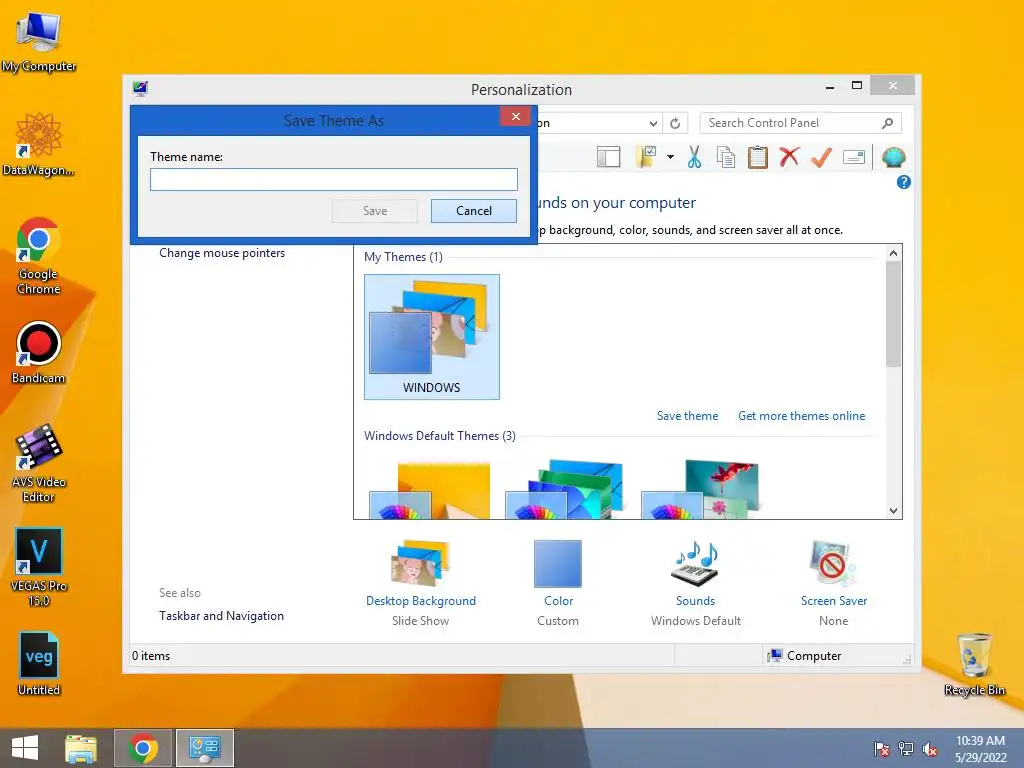Image resolution: width=1024 pixels, height=768 pixels.
Task: Click scroll up arrow of themes list
Action: (x=893, y=253)
